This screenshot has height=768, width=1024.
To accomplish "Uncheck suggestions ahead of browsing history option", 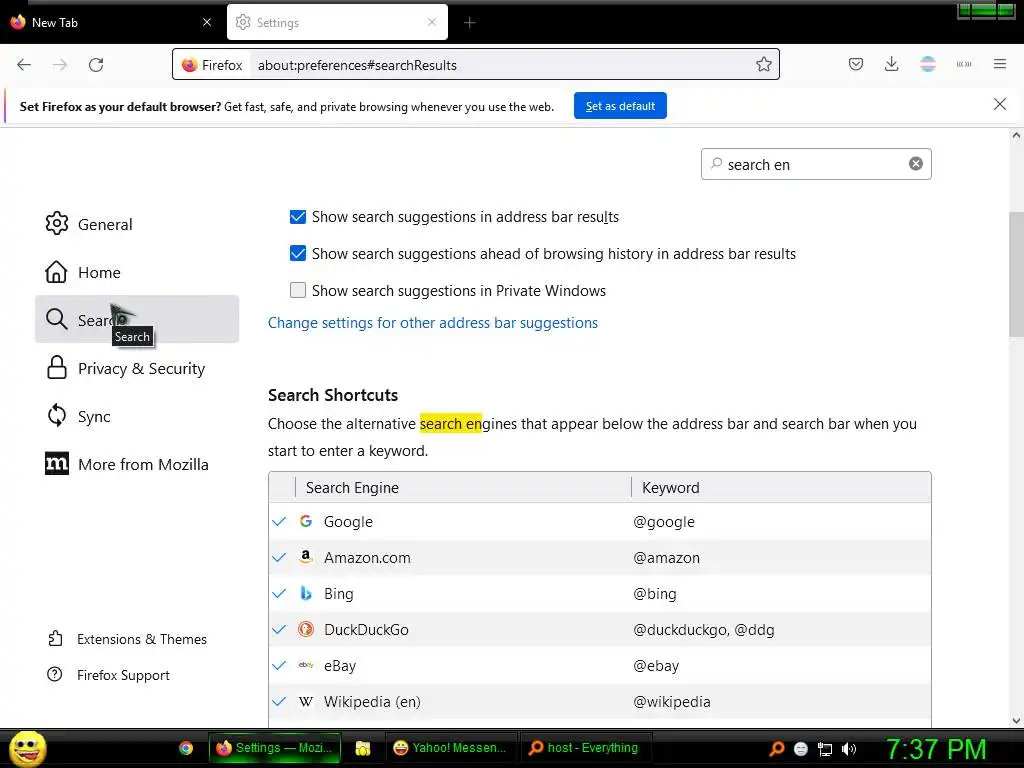I will point(298,253).
